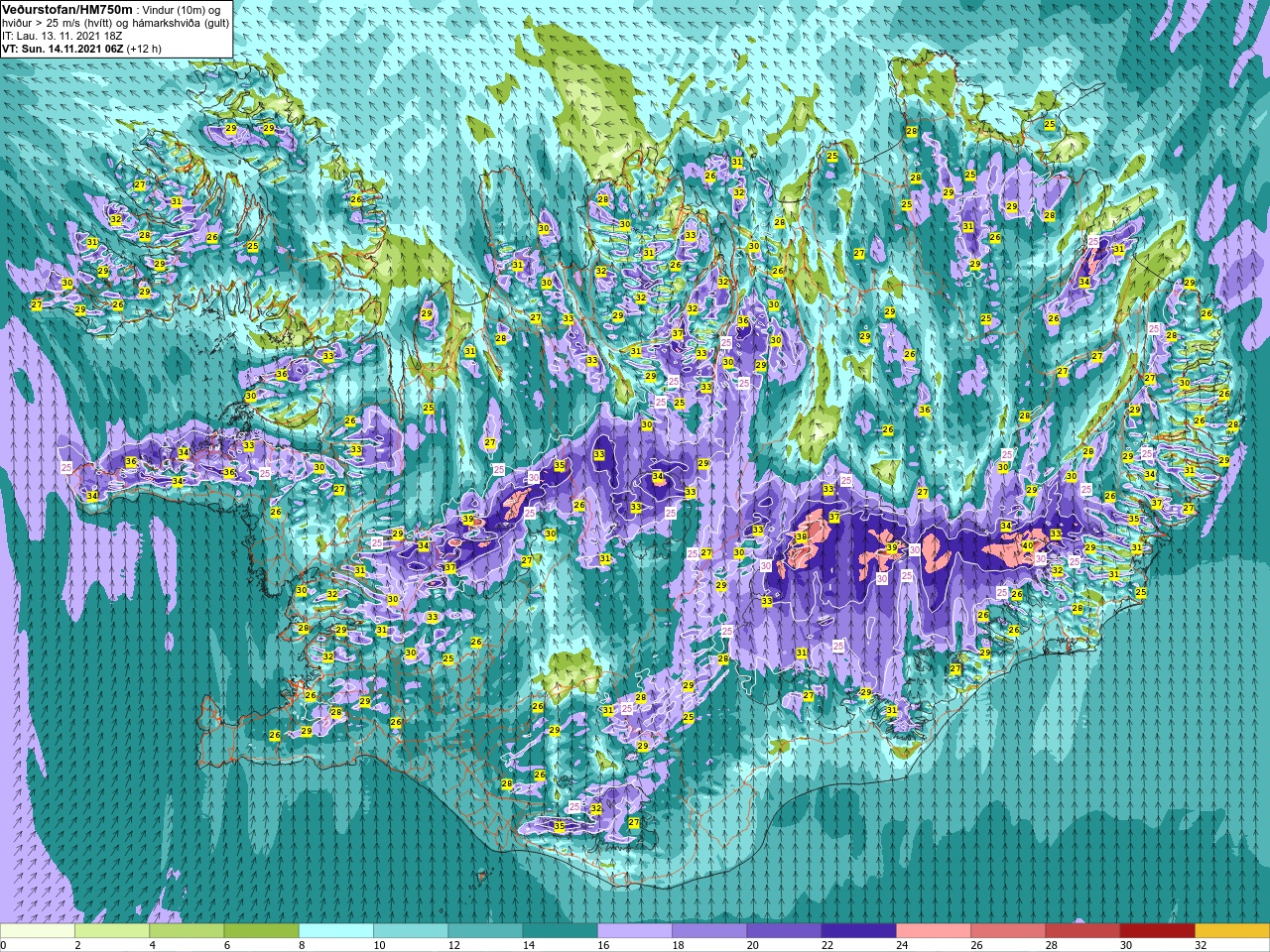Screen dimensions: 1270x952
Task: Click the legend swatch between 18 and 20
Action: click(x=709, y=931)
